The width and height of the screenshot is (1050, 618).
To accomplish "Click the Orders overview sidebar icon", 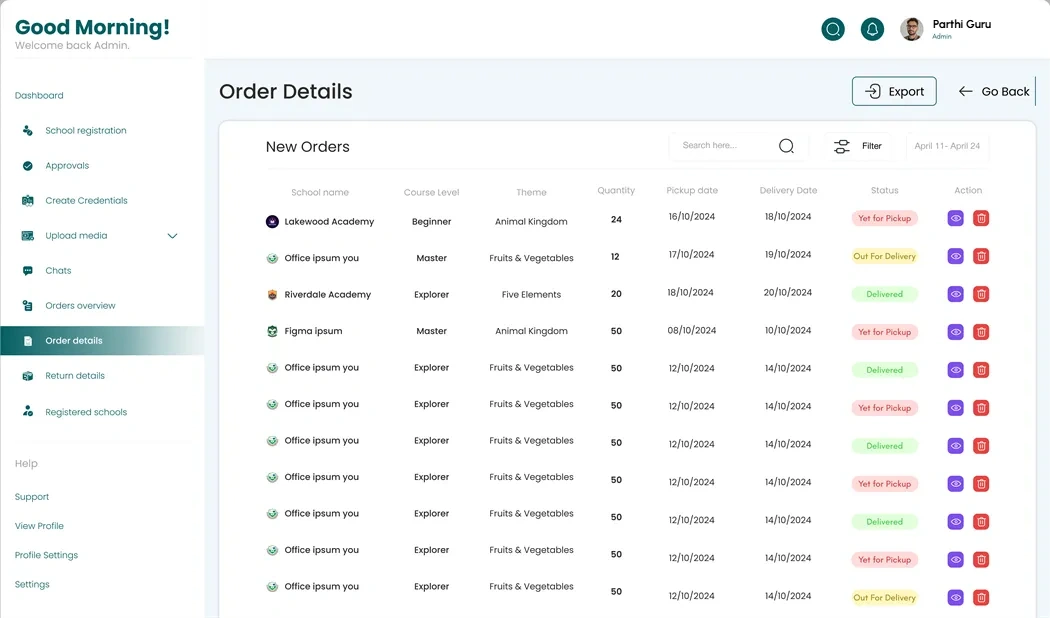I will 27,305.
